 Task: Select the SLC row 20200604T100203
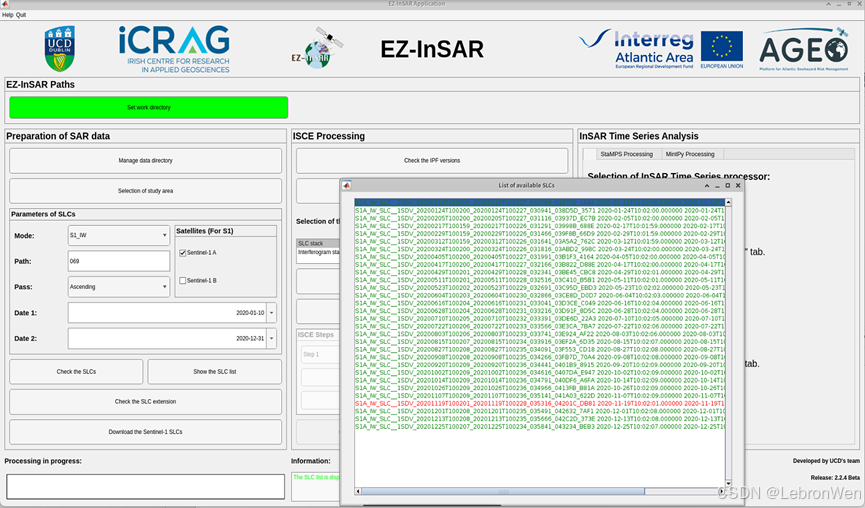click(540, 295)
